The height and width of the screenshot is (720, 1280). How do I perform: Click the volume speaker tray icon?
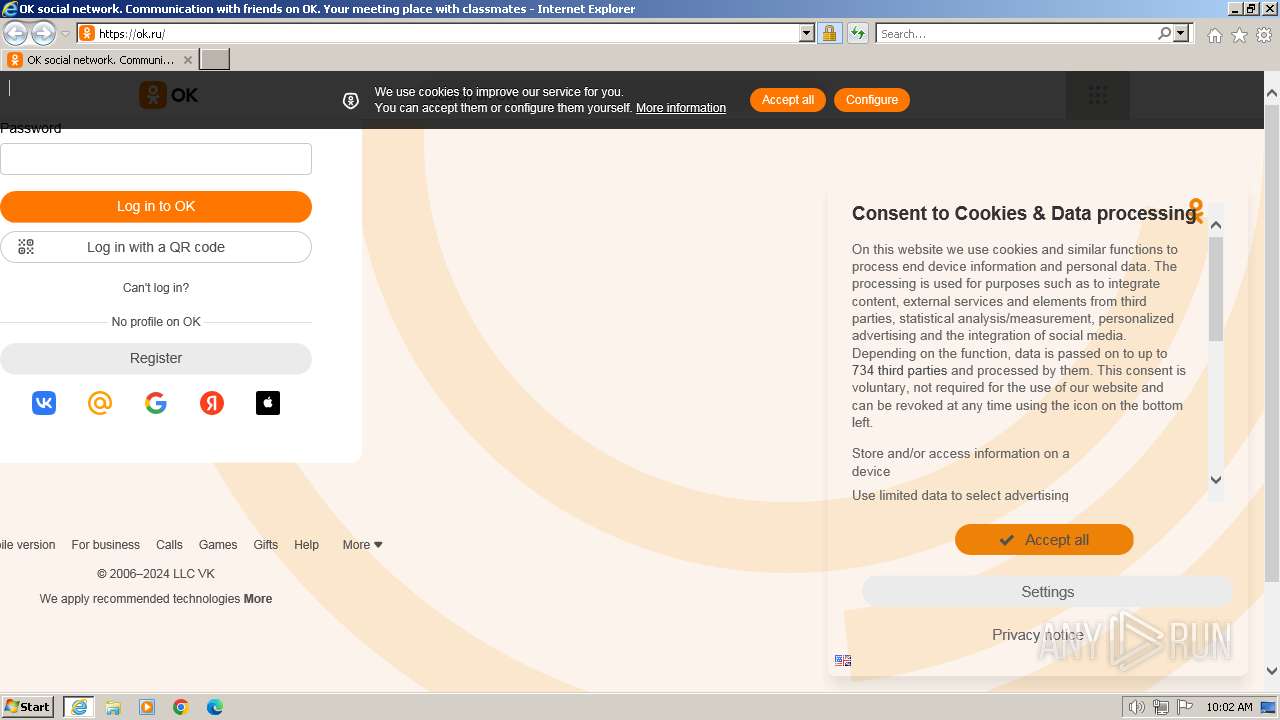(x=1137, y=707)
